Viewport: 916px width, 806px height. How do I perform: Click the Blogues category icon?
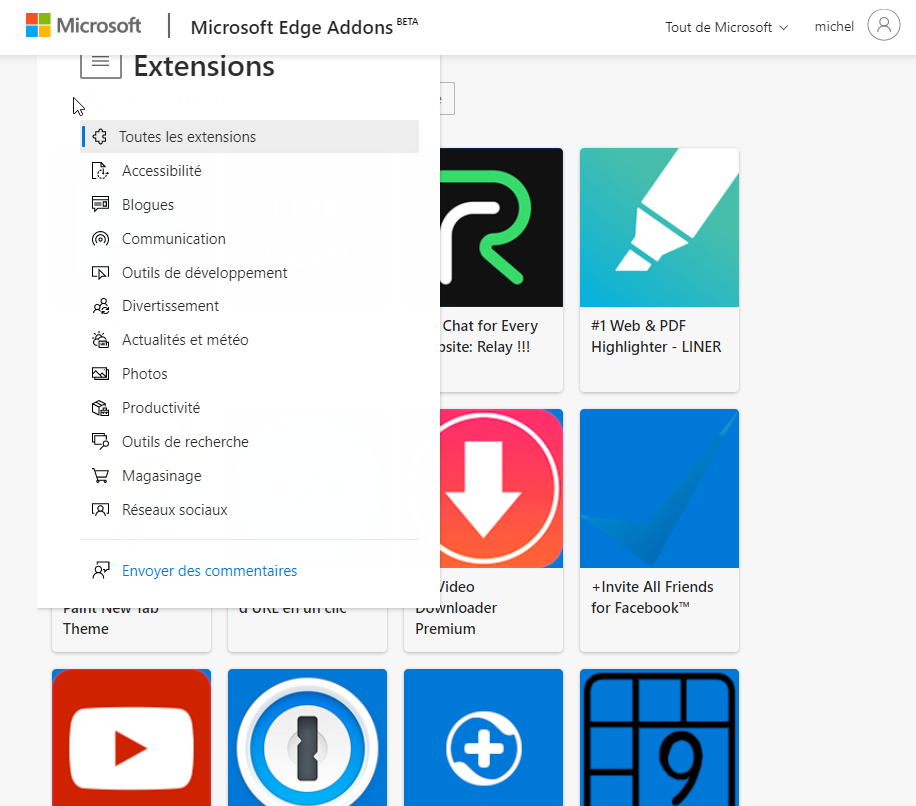[x=100, y=204]
